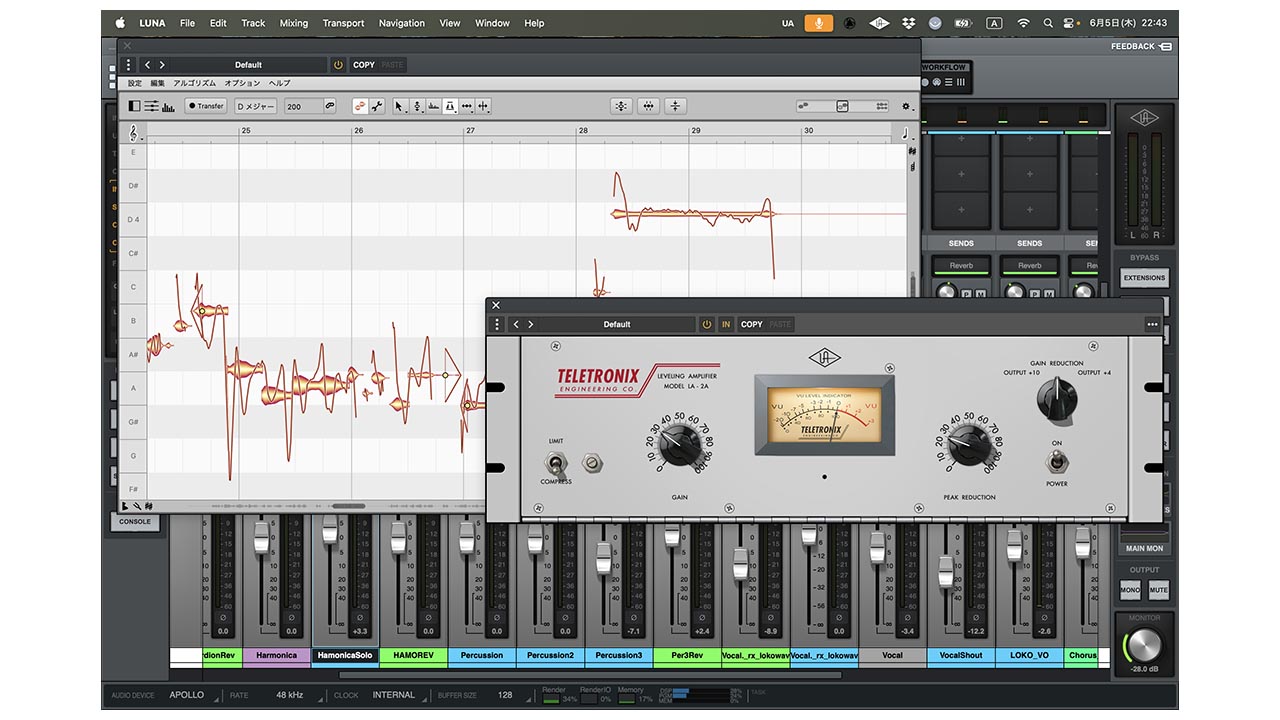The image size is (1280, 720).
Task: Toggle the output MUTE button
Action: (1158, 590)
